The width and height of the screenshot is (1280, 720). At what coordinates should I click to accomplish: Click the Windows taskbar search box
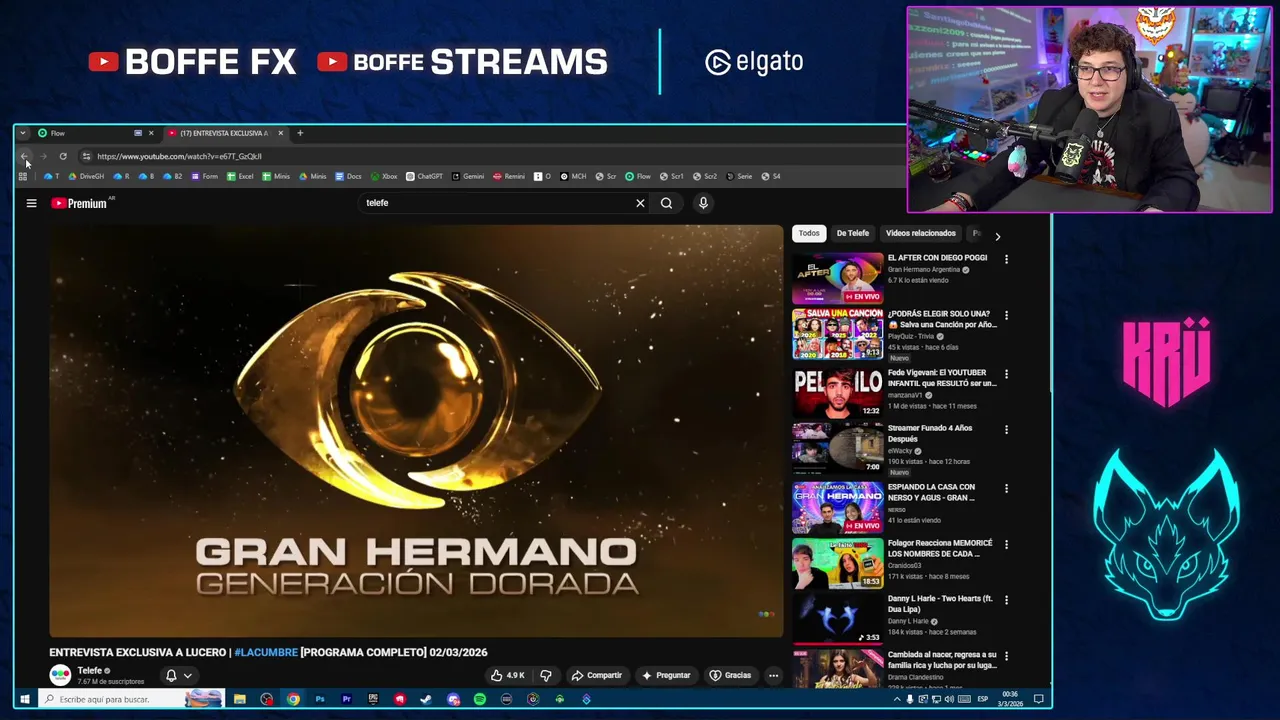(x=130, y=699)
